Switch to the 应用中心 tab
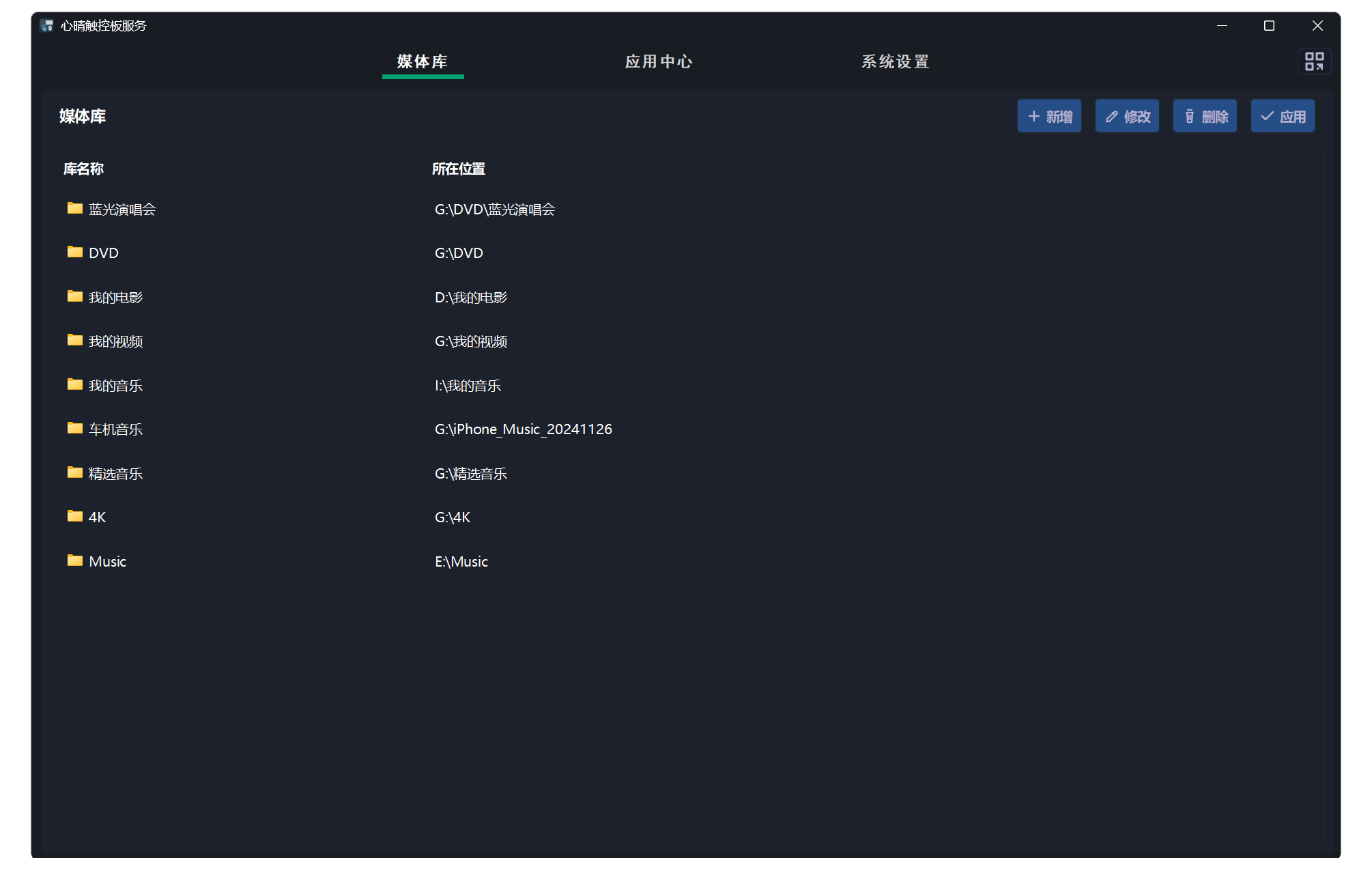The width and height of the screenshot is (1372, 869). coord(659,61)
